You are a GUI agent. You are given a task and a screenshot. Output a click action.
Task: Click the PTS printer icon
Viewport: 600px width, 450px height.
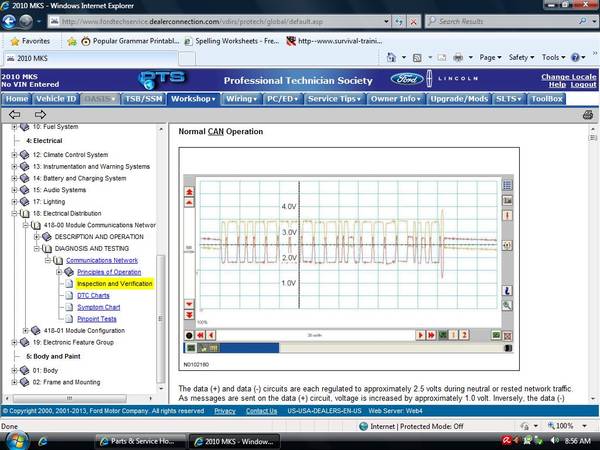(x=588, y=115)
